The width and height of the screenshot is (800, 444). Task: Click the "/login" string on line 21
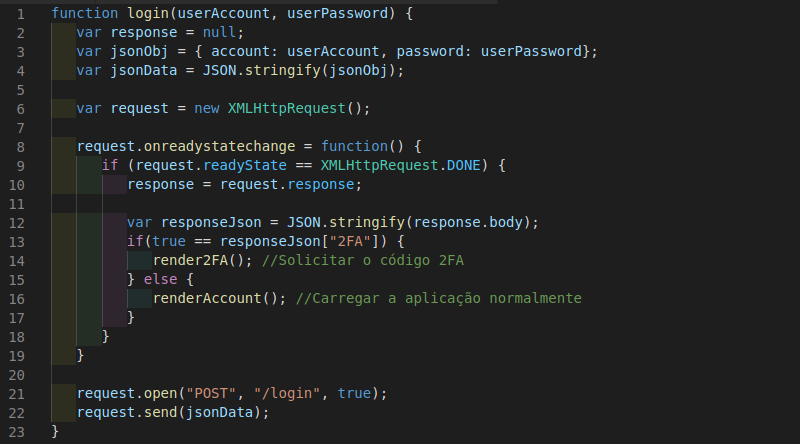tap(287, 393)
